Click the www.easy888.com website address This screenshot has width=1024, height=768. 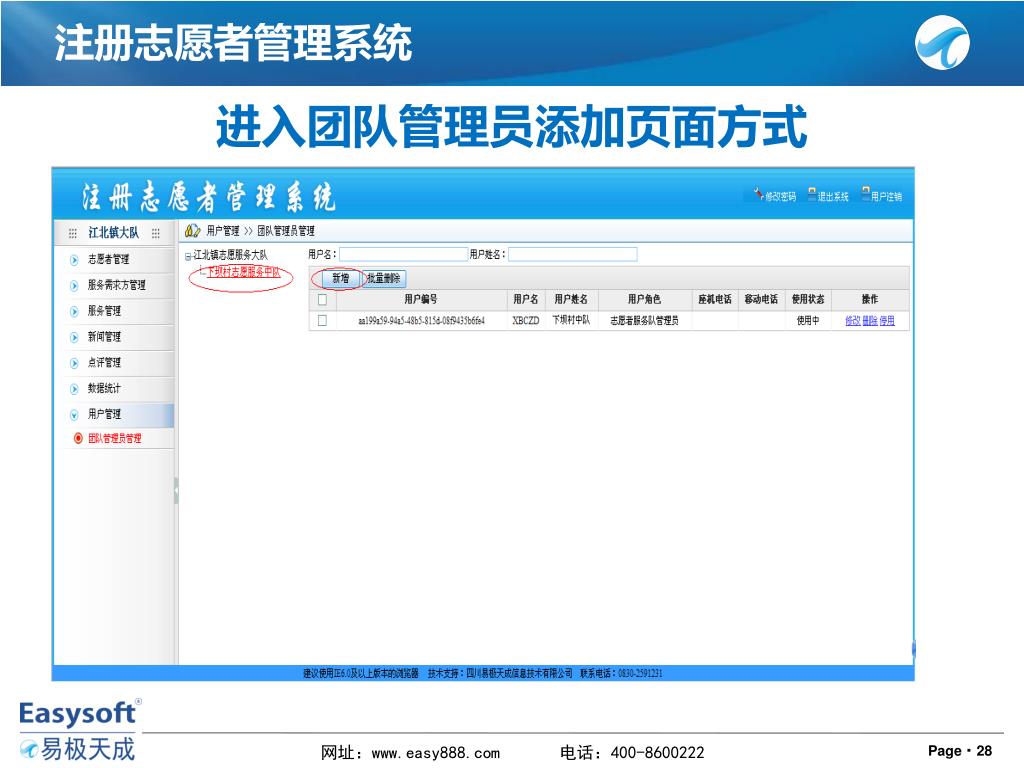(436, 753)
